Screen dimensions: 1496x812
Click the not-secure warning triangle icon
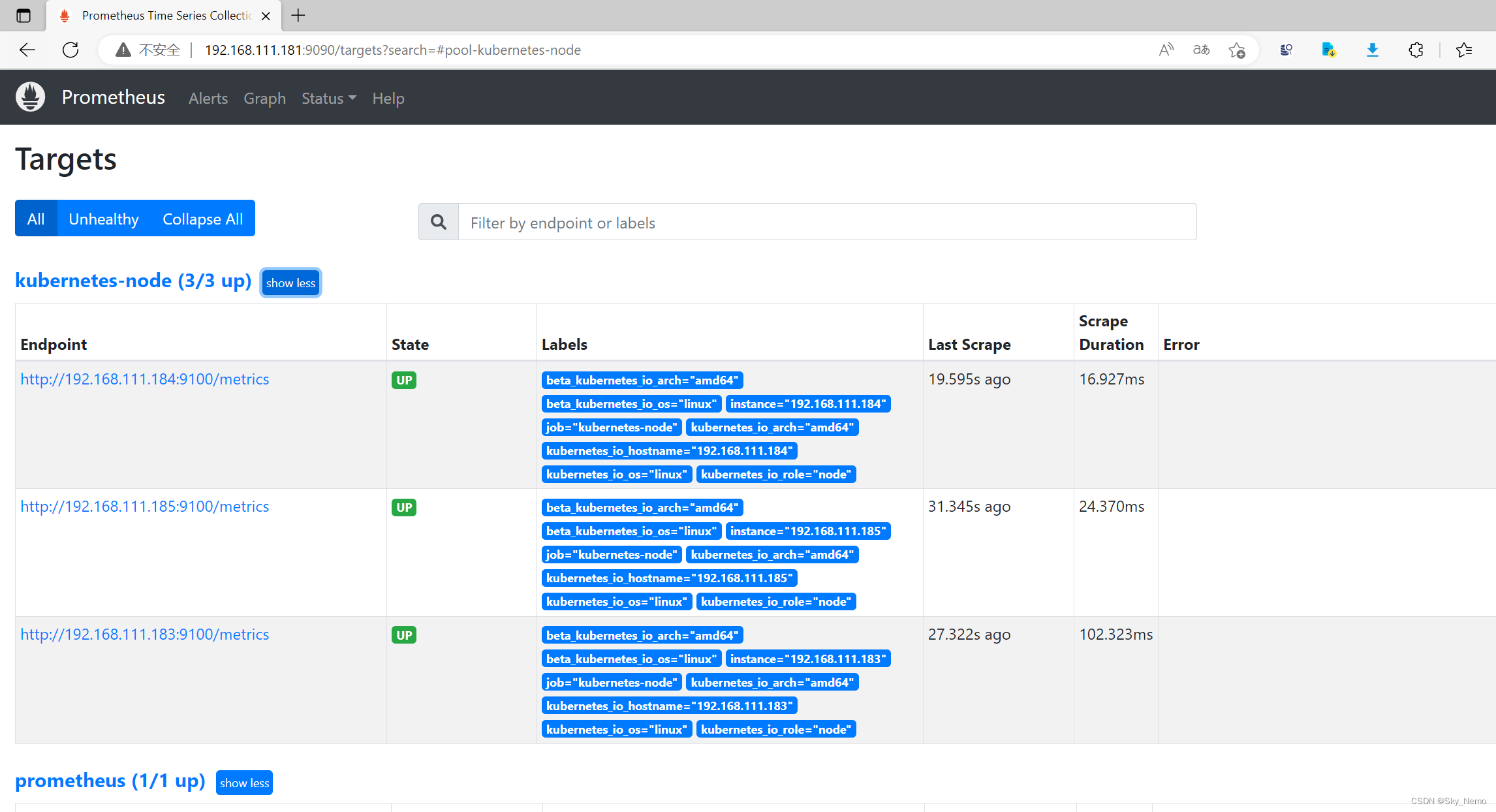[x=123, y=50]
